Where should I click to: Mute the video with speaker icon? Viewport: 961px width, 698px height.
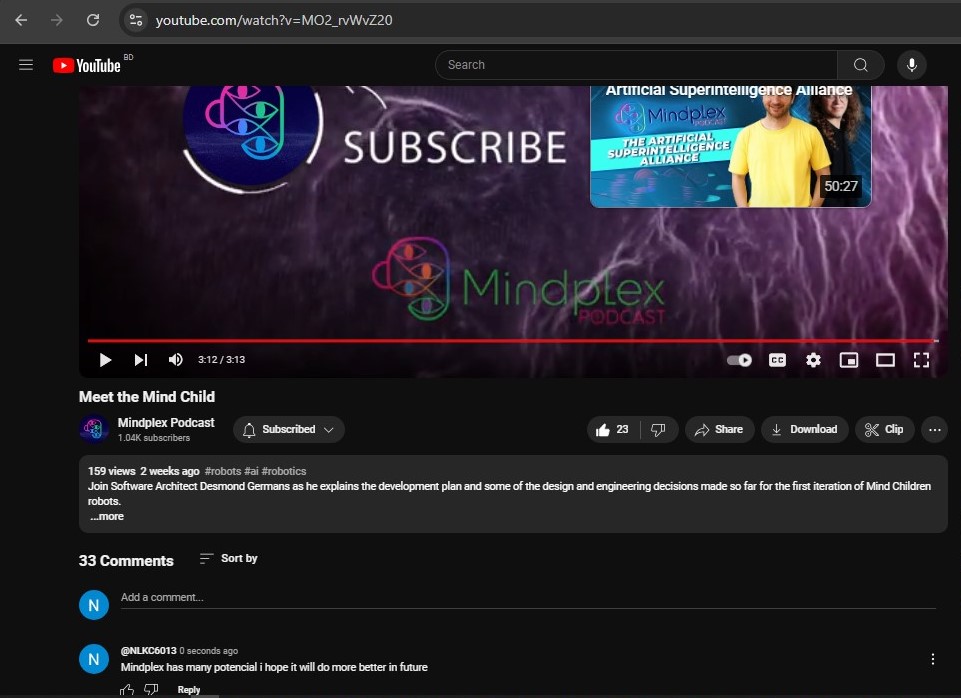pyautogui.click(x=175, y=360)
